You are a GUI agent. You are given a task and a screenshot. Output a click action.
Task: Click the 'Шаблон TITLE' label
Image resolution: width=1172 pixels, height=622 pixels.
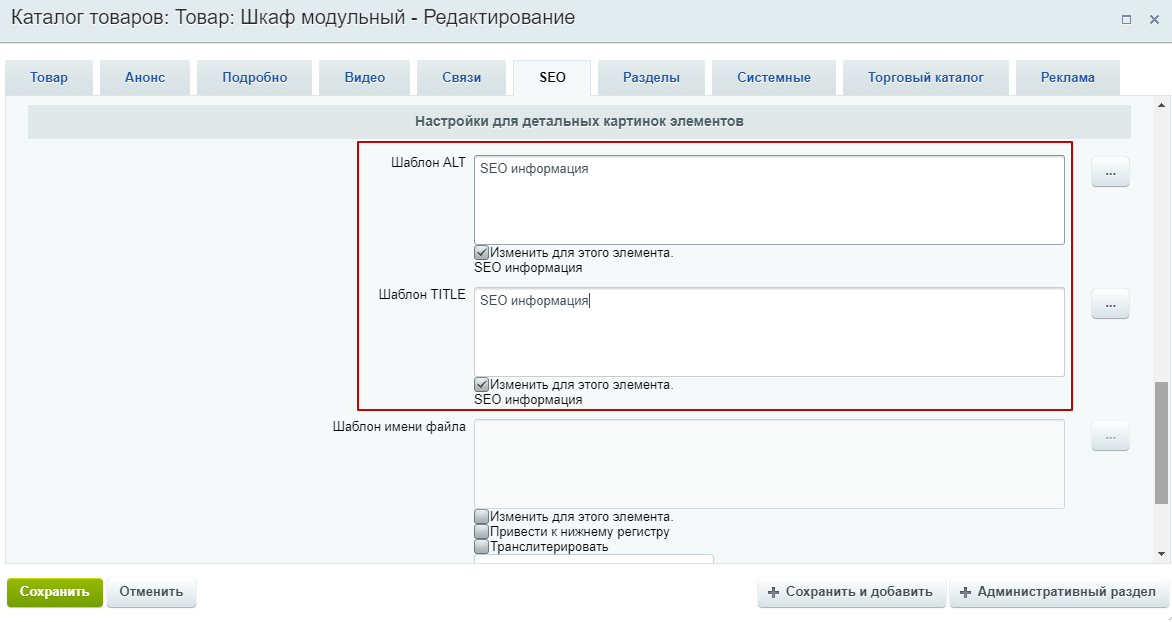[422, 295]
